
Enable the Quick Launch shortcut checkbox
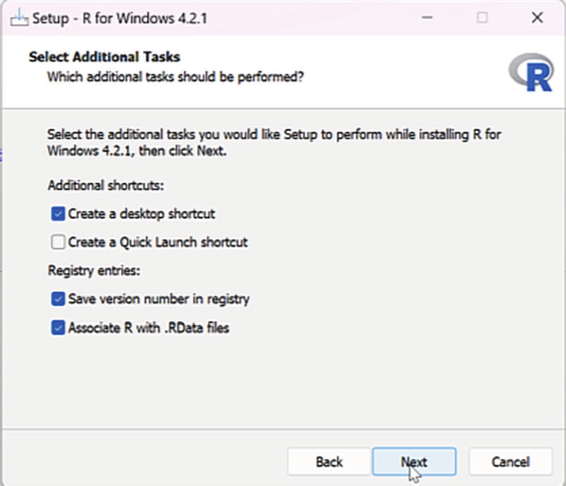tap(58, 242)
